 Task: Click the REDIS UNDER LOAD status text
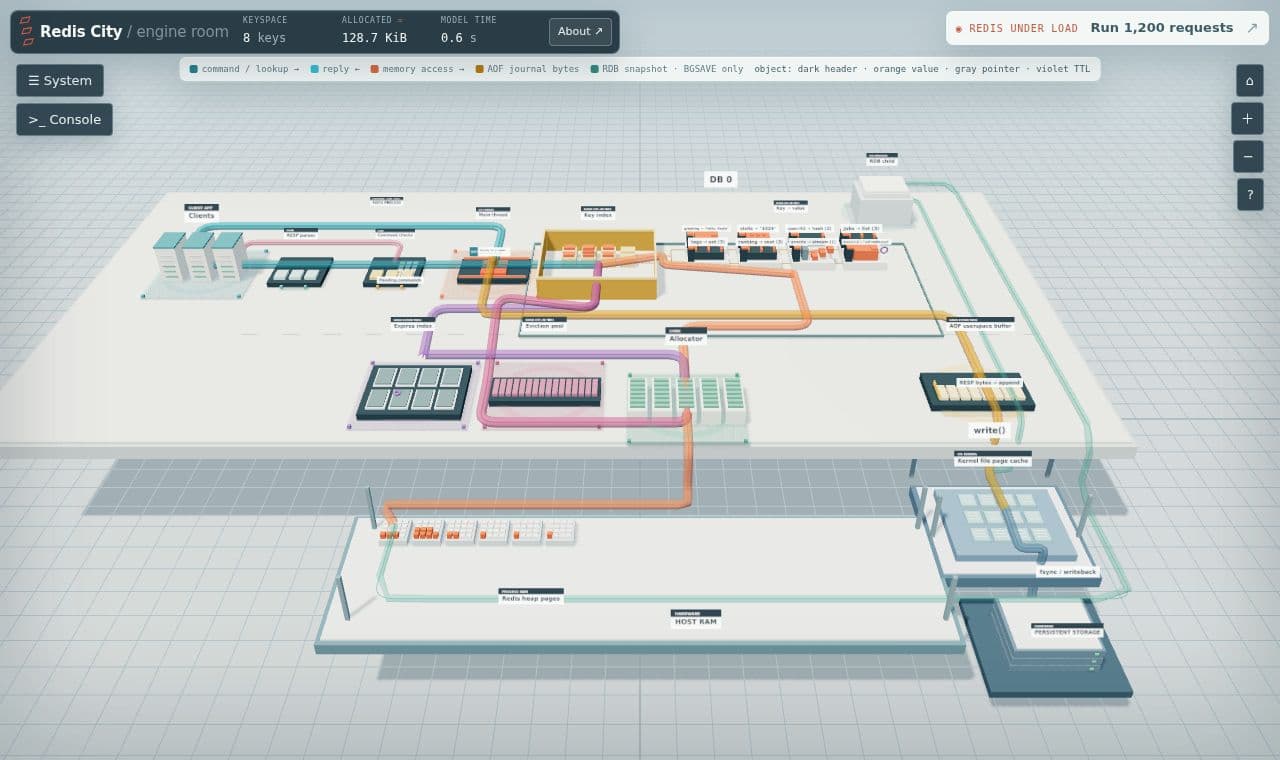pos(1022,29)
